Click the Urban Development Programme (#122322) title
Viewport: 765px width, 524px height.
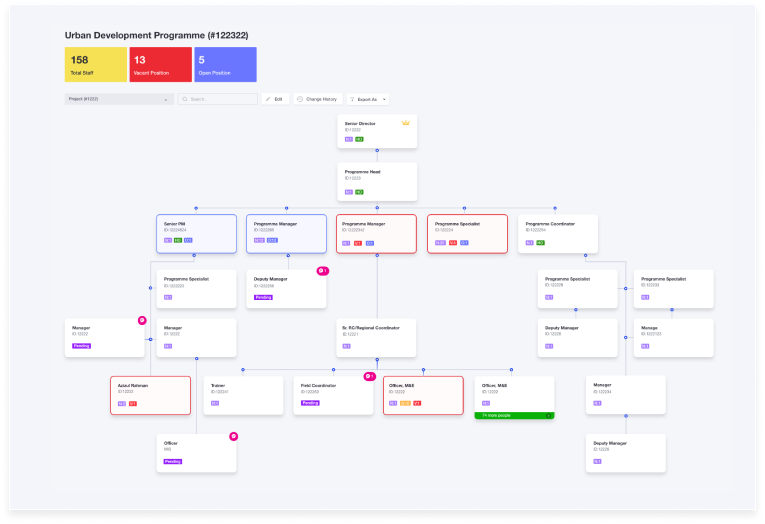157,35
